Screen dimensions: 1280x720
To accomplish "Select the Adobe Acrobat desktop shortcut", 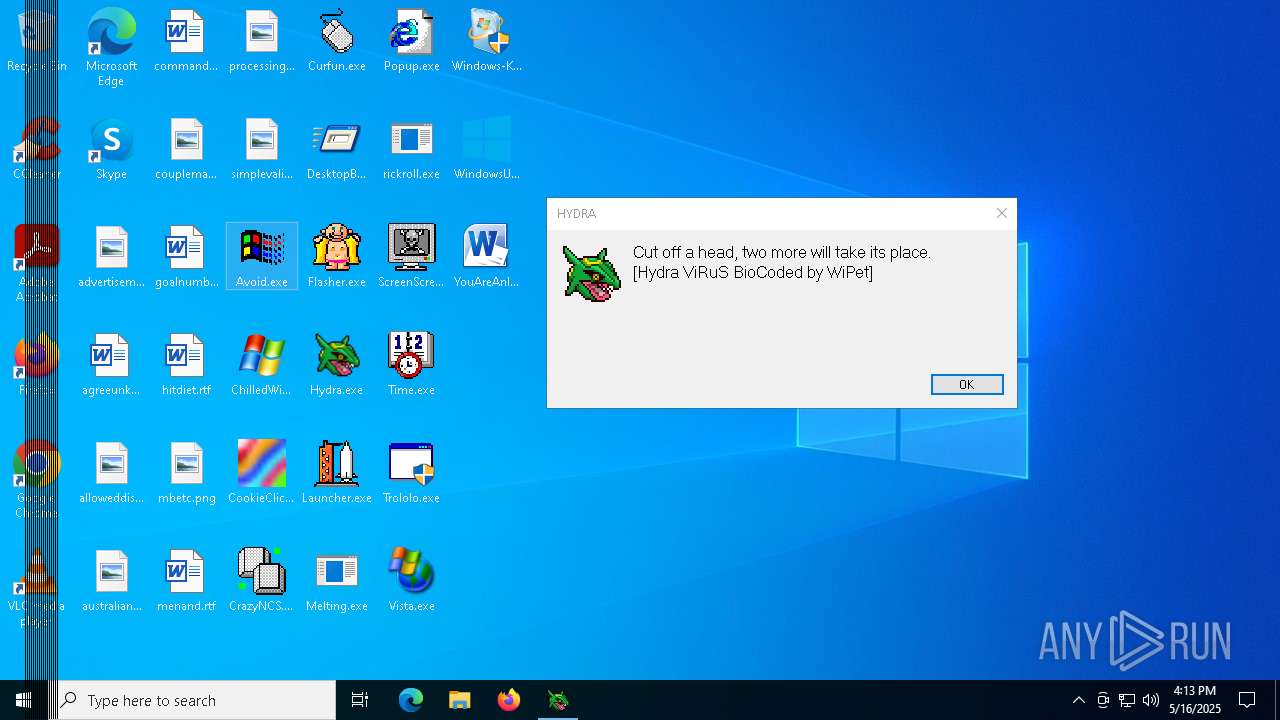I will click(36, 263).
